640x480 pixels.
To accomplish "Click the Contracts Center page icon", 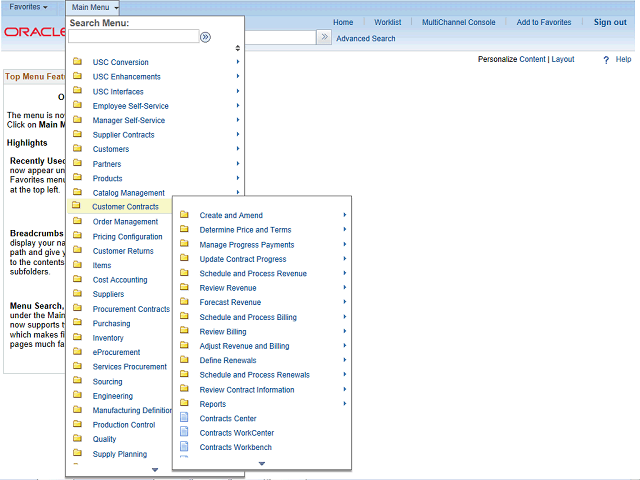I will [184, 418].
